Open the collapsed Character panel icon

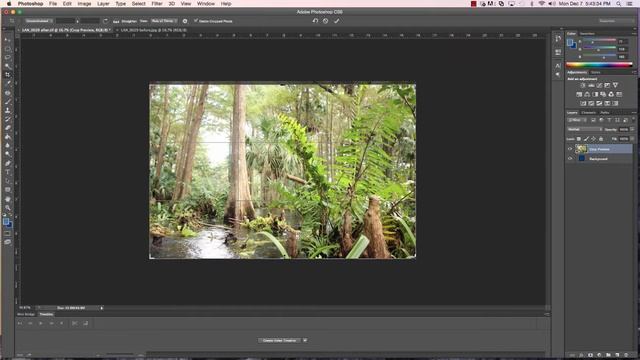[x=558, y=65]
